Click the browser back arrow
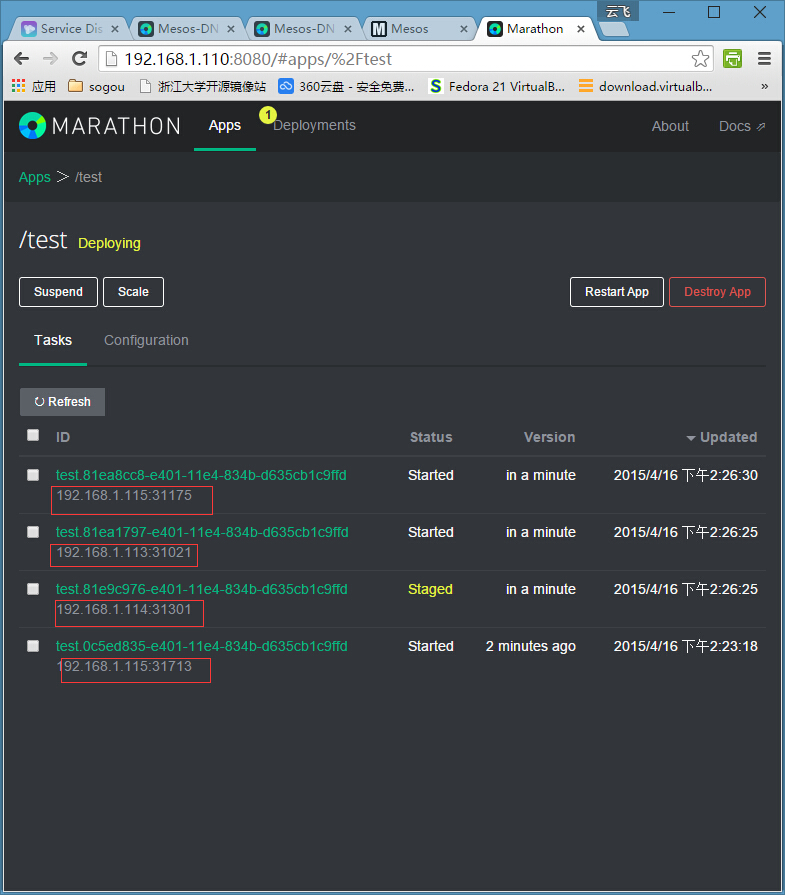The width and height of the screenshot is (785, 895). pos(22,58)
